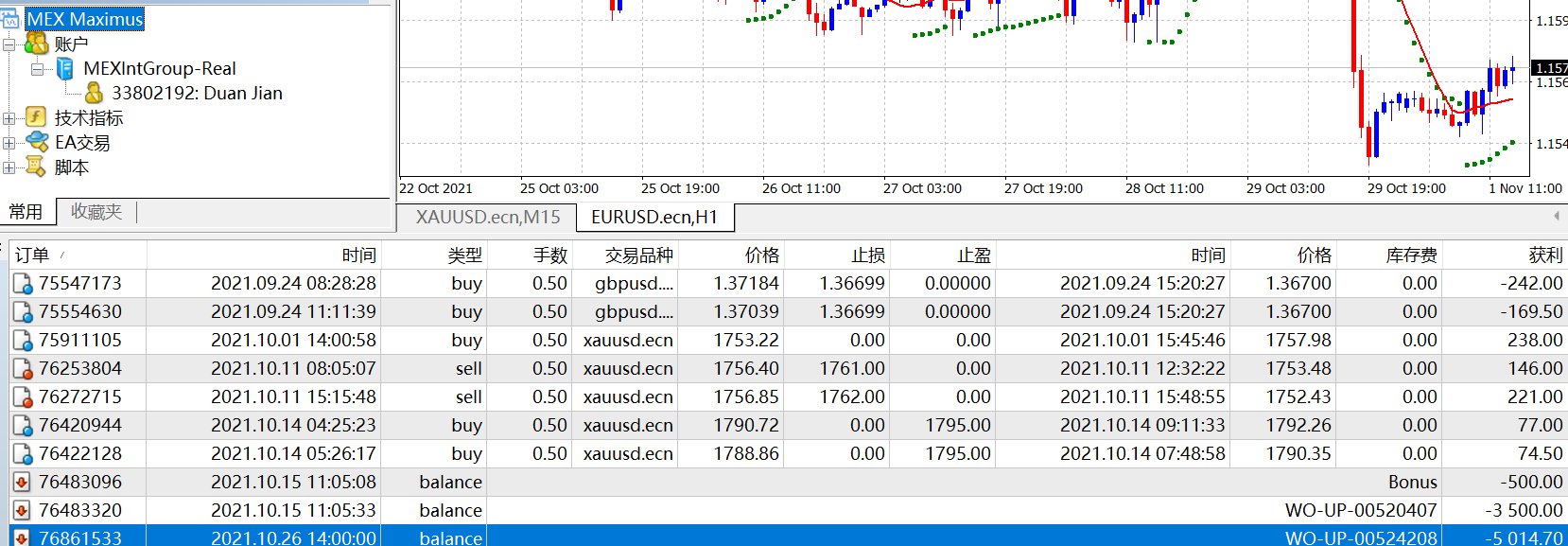Select order number 75554630
This screenshot has height=546, width=1568.
[80, 311]
